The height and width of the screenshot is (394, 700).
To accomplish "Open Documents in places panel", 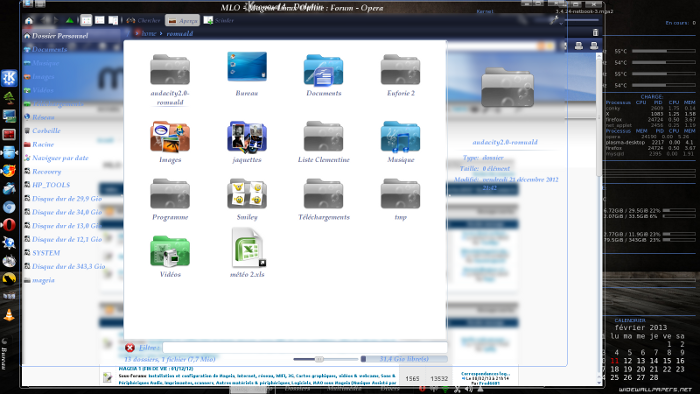I will [x=49, y=50].
